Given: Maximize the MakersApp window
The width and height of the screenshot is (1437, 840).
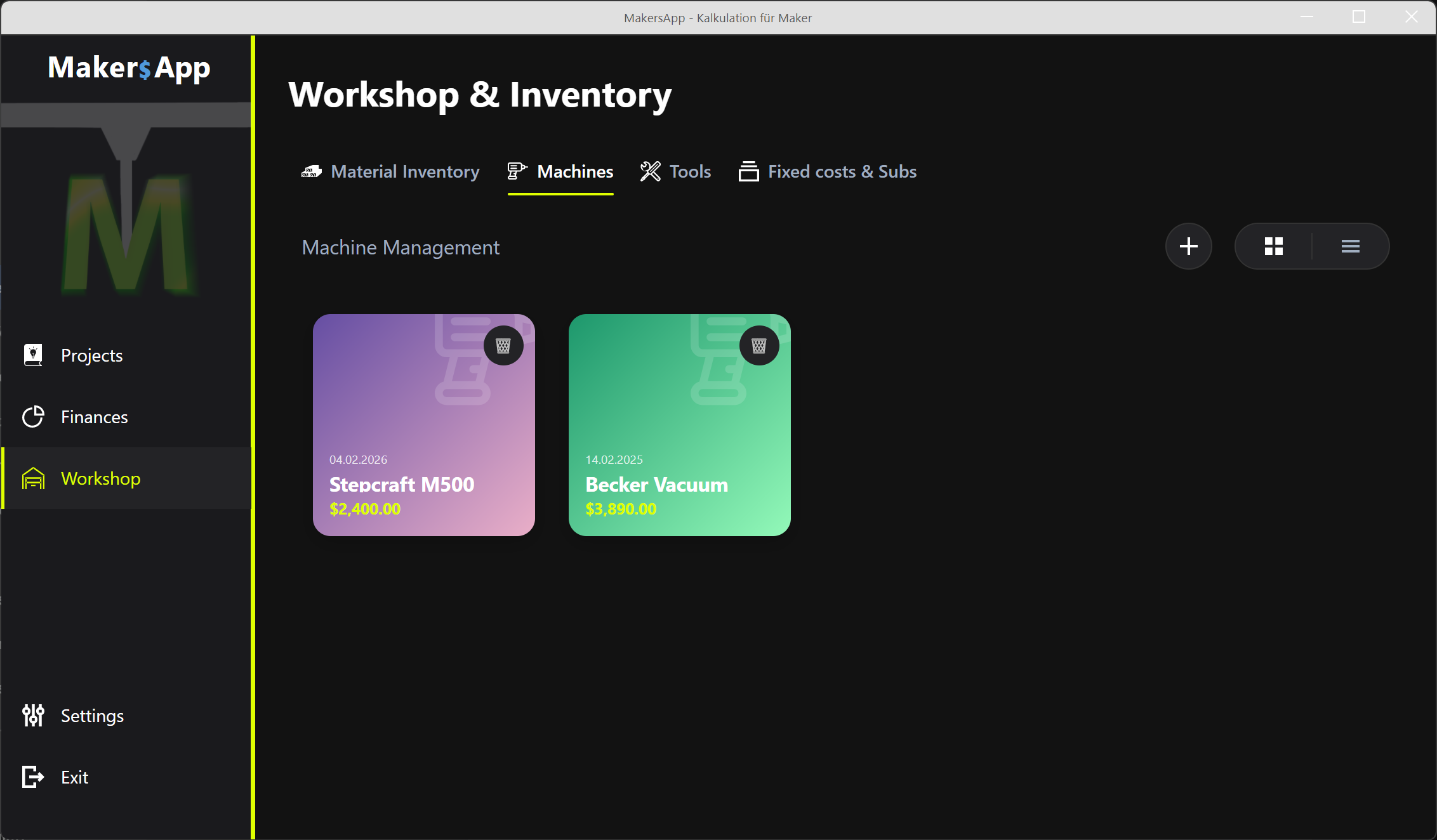Looking at the screenshot, I should point(1359,17).
